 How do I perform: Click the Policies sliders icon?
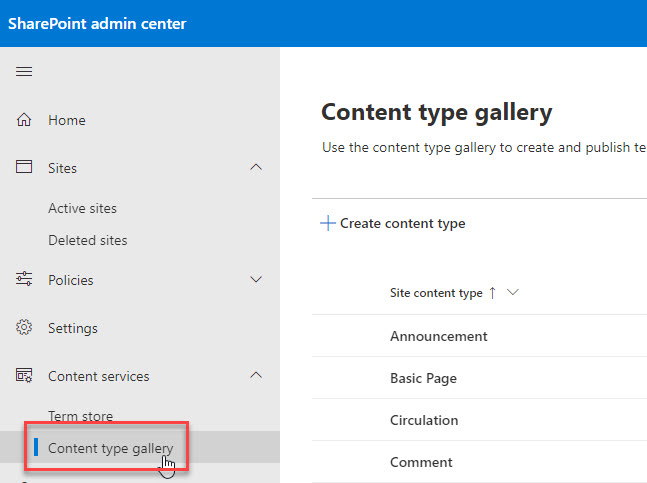point(24,279)
